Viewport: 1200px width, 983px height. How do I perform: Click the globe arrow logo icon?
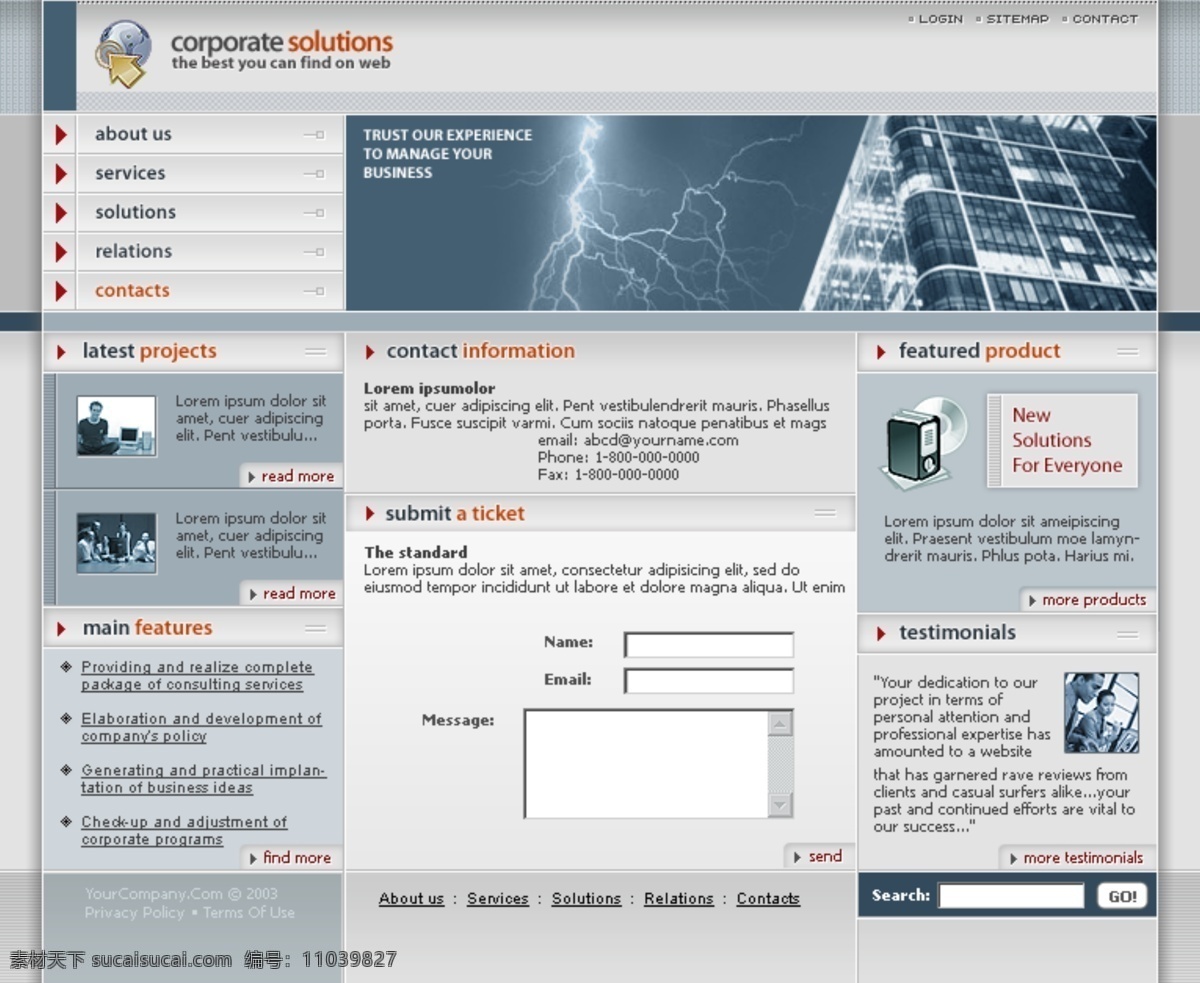[x=123, y=54]
